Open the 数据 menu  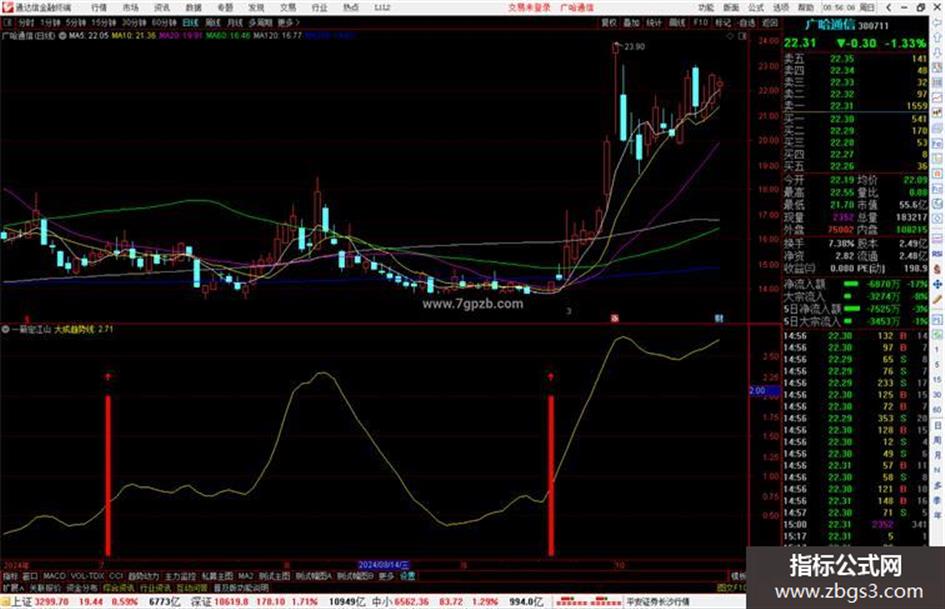193,7
